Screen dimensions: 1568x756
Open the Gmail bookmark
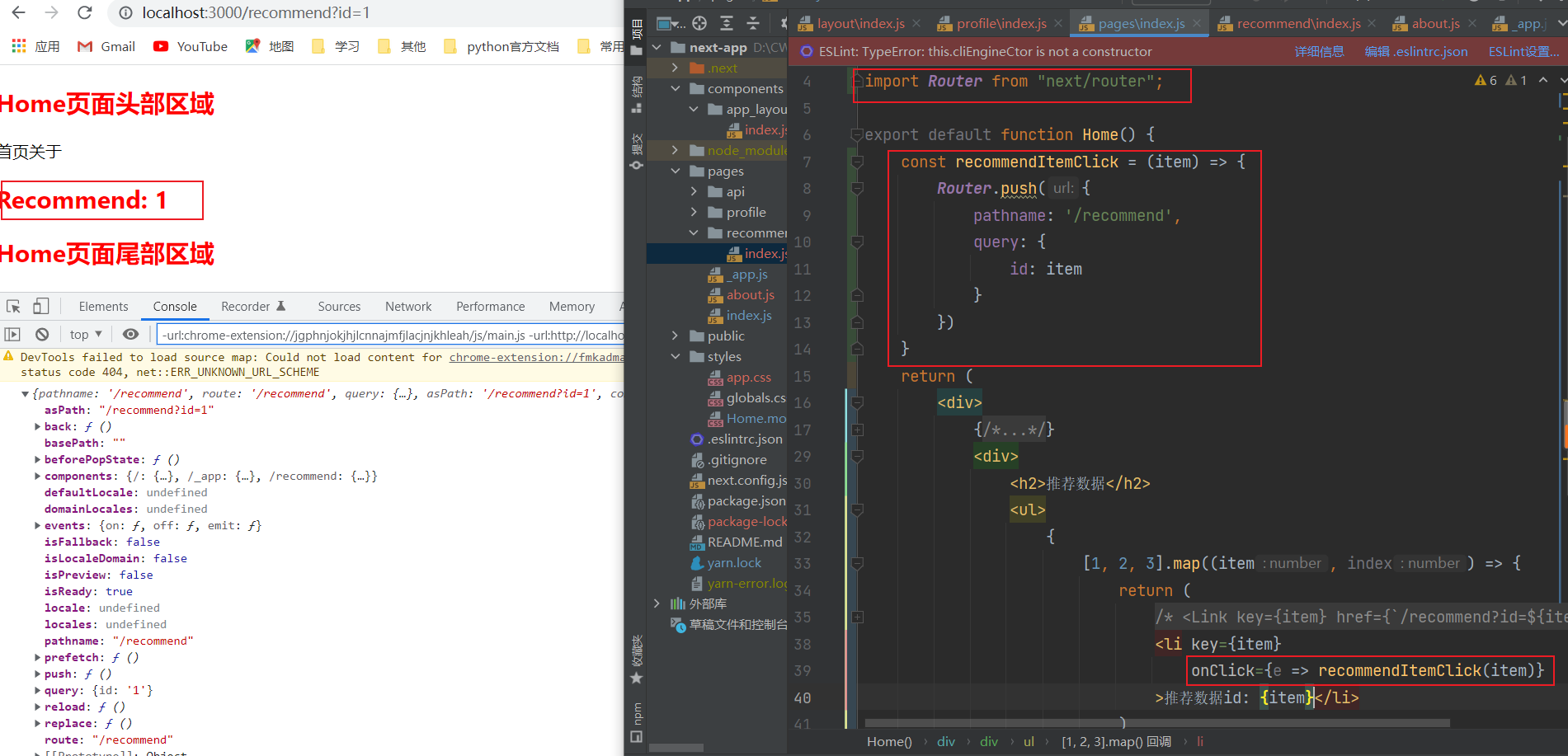(106, 46)
